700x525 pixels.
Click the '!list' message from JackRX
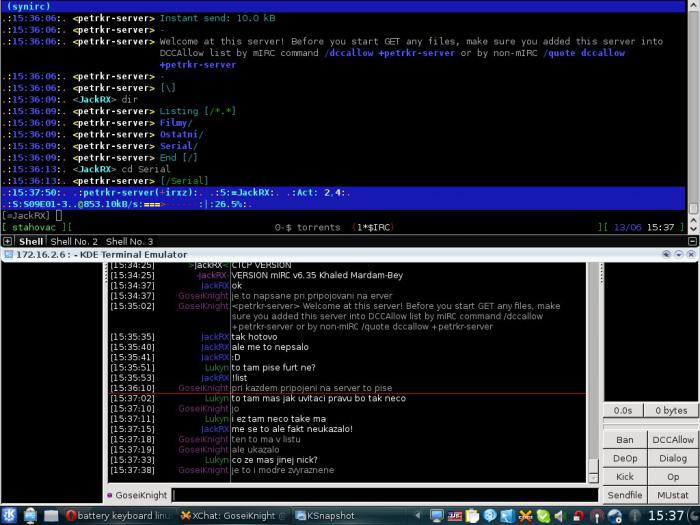point(239,378)
